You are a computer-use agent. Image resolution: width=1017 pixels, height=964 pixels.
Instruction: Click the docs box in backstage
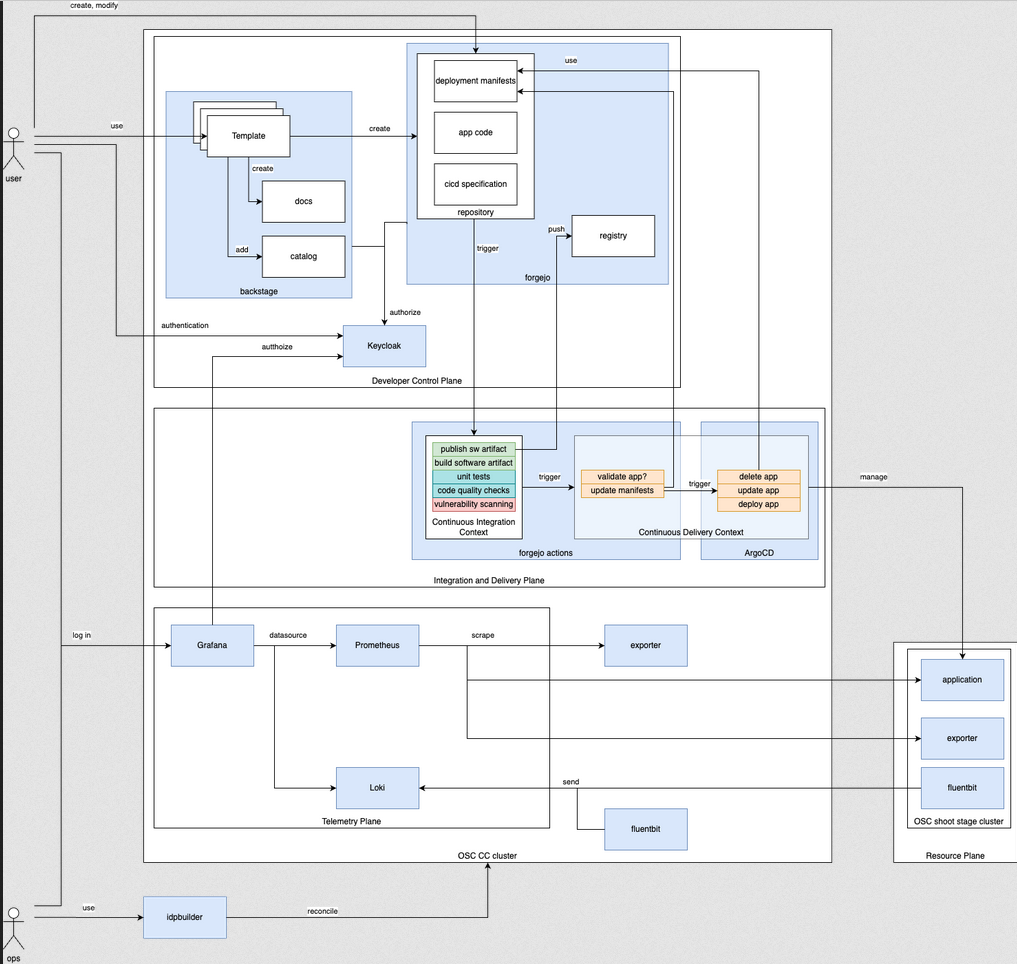tap(303, 201)
